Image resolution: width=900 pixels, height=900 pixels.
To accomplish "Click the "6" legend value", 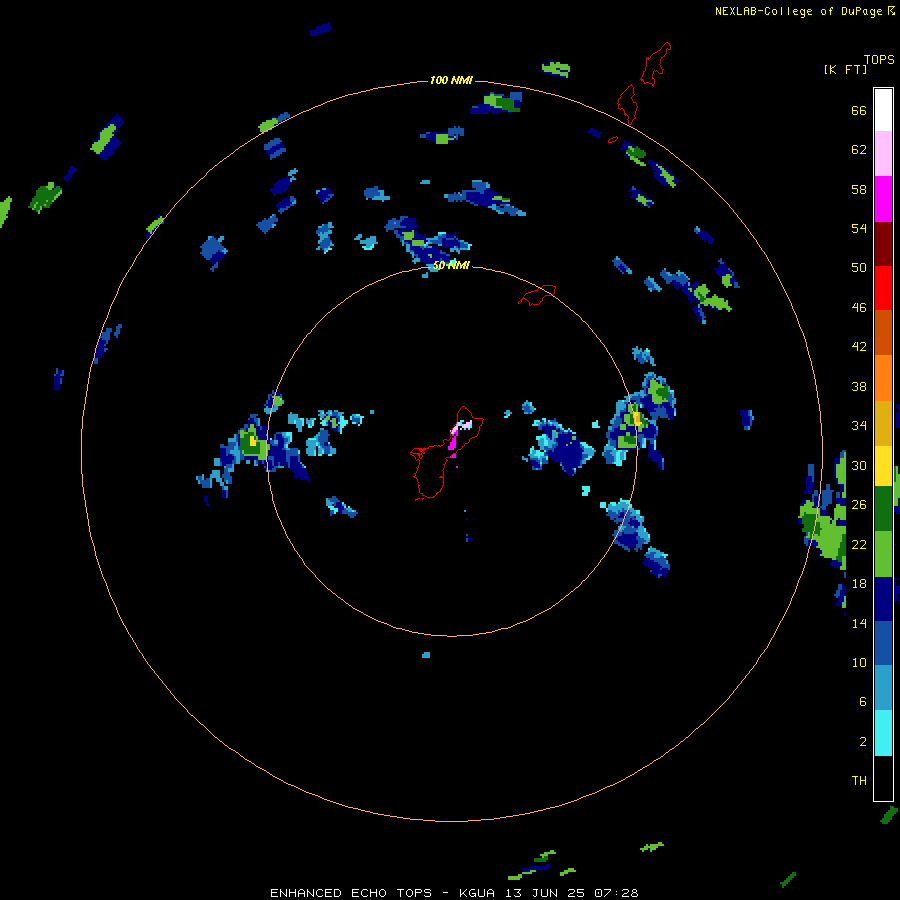I will point(862,702).
